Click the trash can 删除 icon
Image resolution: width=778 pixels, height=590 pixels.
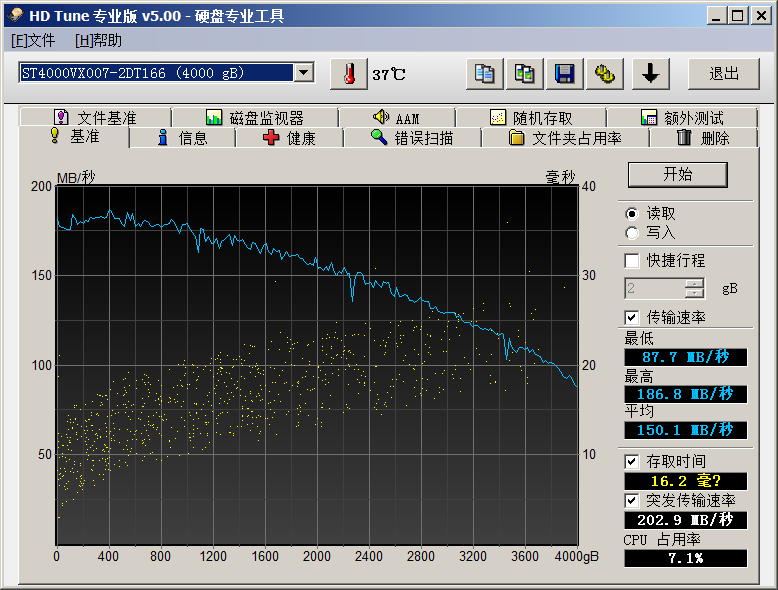pos(684,137)
